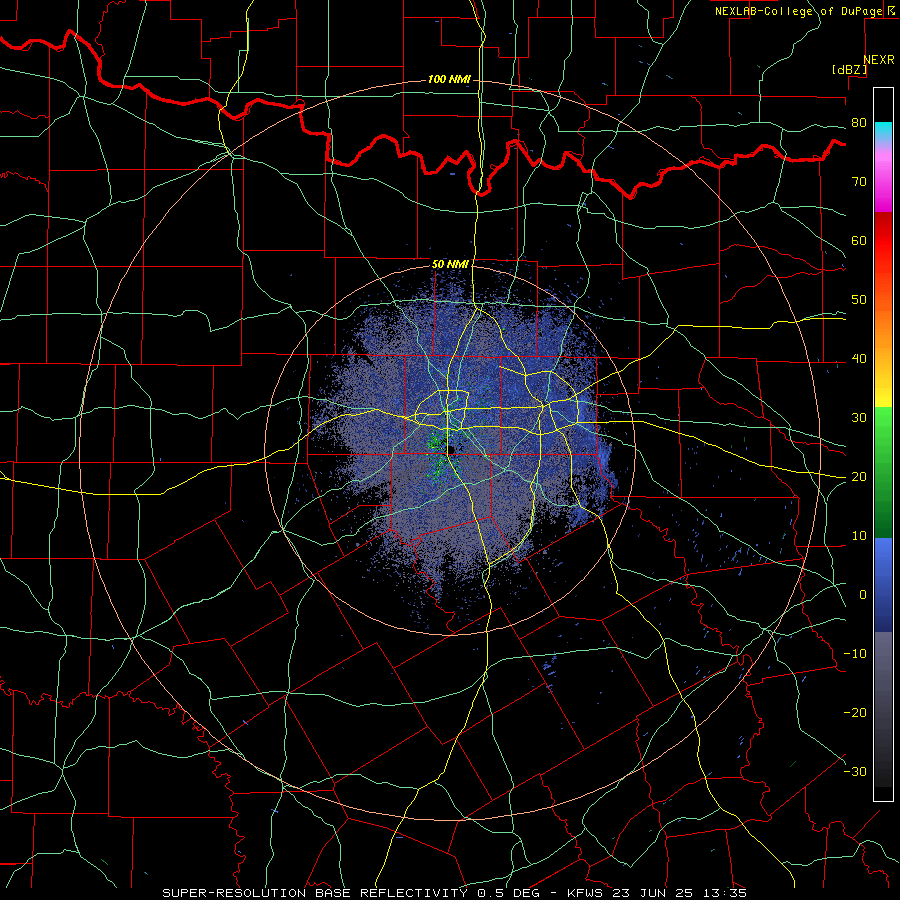
Task: Click the Super-Resolution Base Reflectivity caption
Action: [454, 893]
